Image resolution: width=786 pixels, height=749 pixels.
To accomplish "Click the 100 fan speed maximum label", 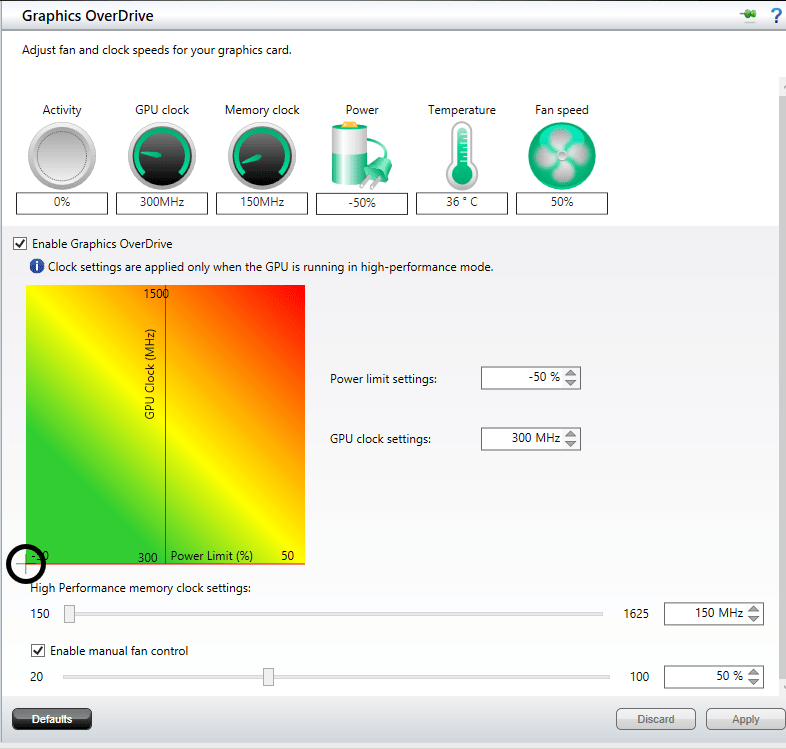I will click(x=640, y=677).
